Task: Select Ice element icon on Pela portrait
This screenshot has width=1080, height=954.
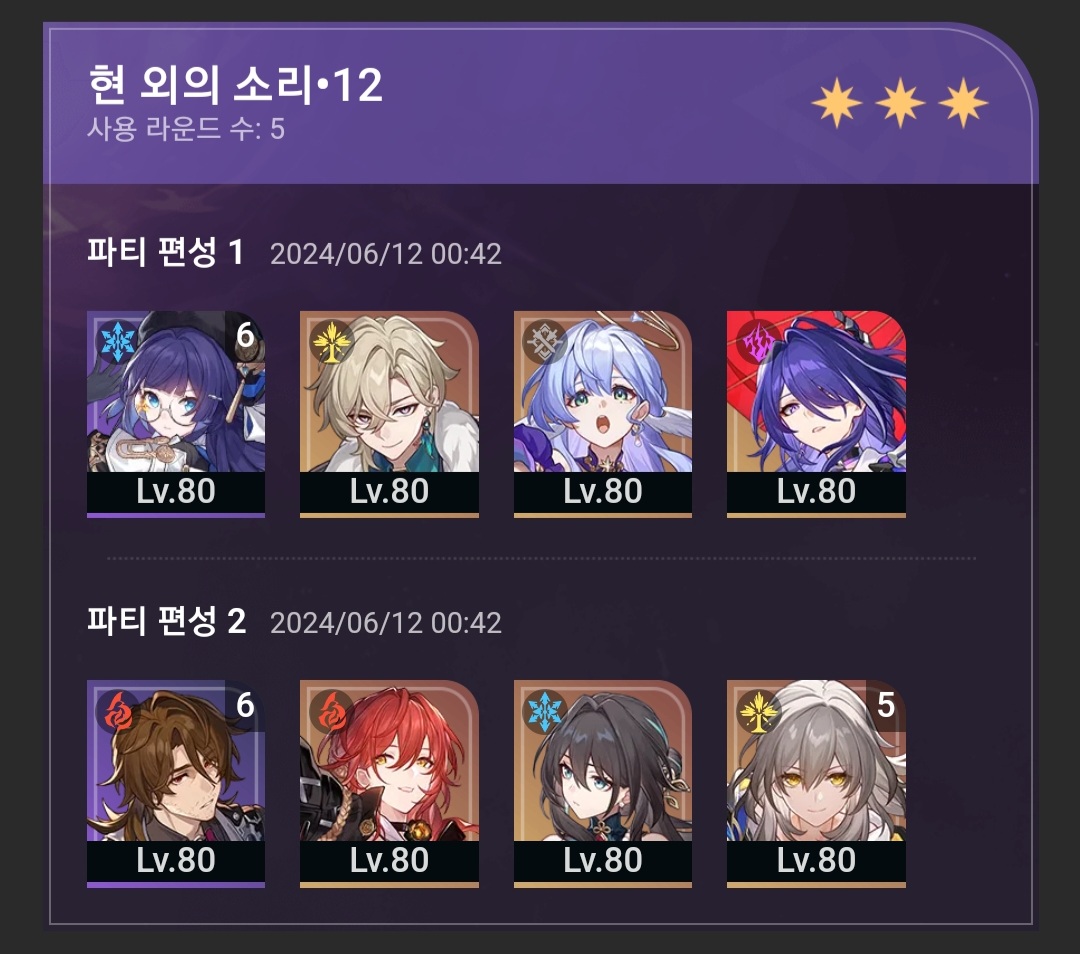Action: [118, 342]
